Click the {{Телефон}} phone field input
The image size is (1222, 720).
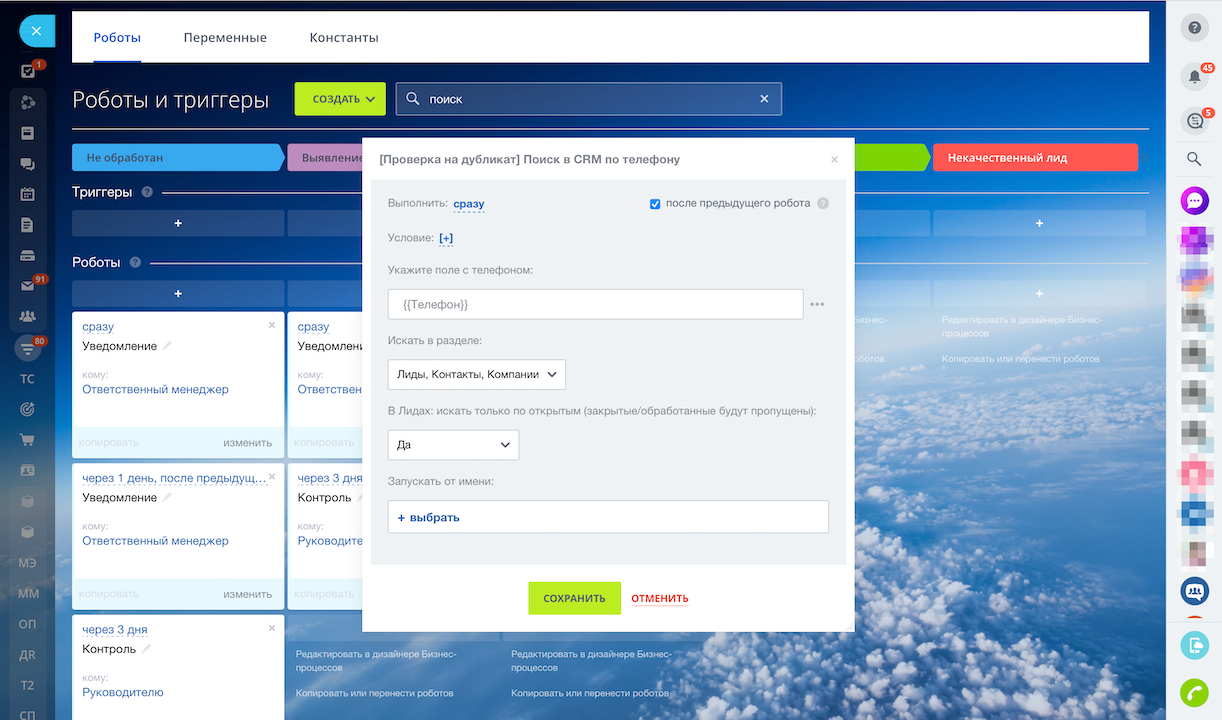[595, 304]
